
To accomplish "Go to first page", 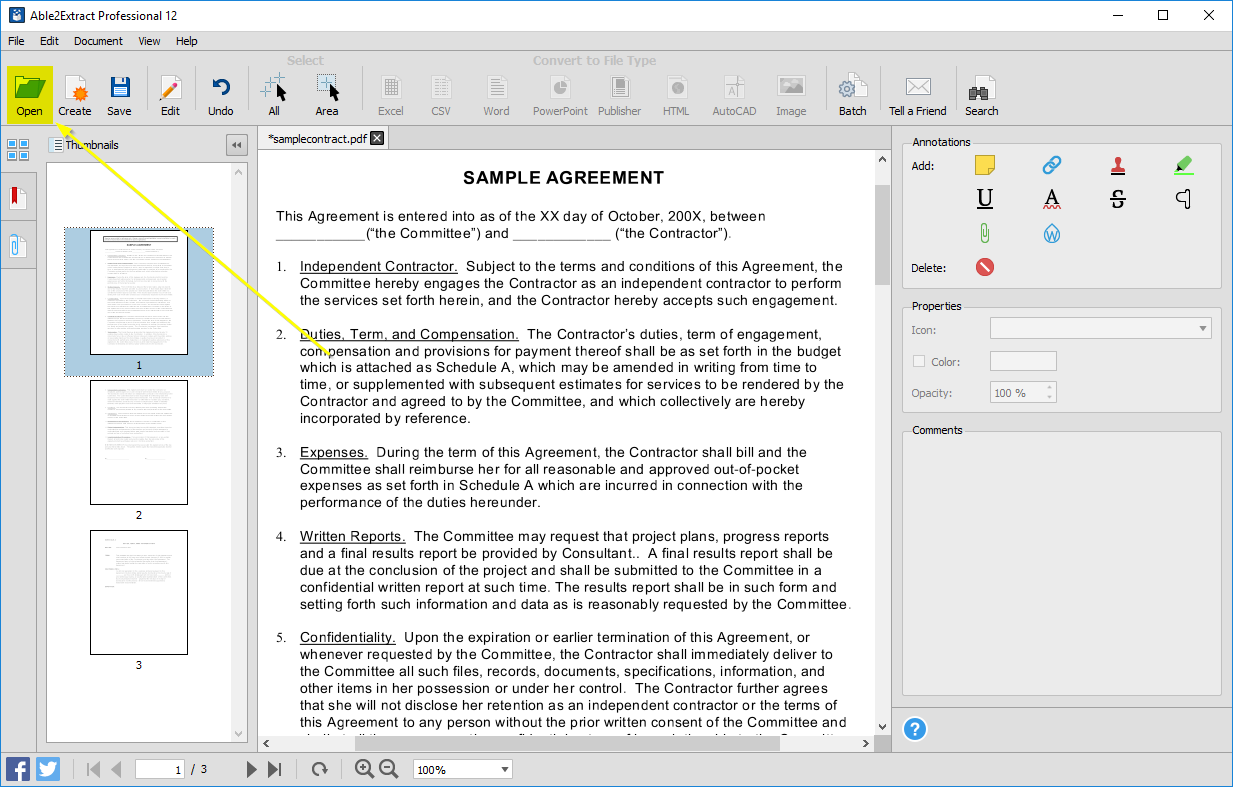I will pyautogui.click(x=94, y=769).
